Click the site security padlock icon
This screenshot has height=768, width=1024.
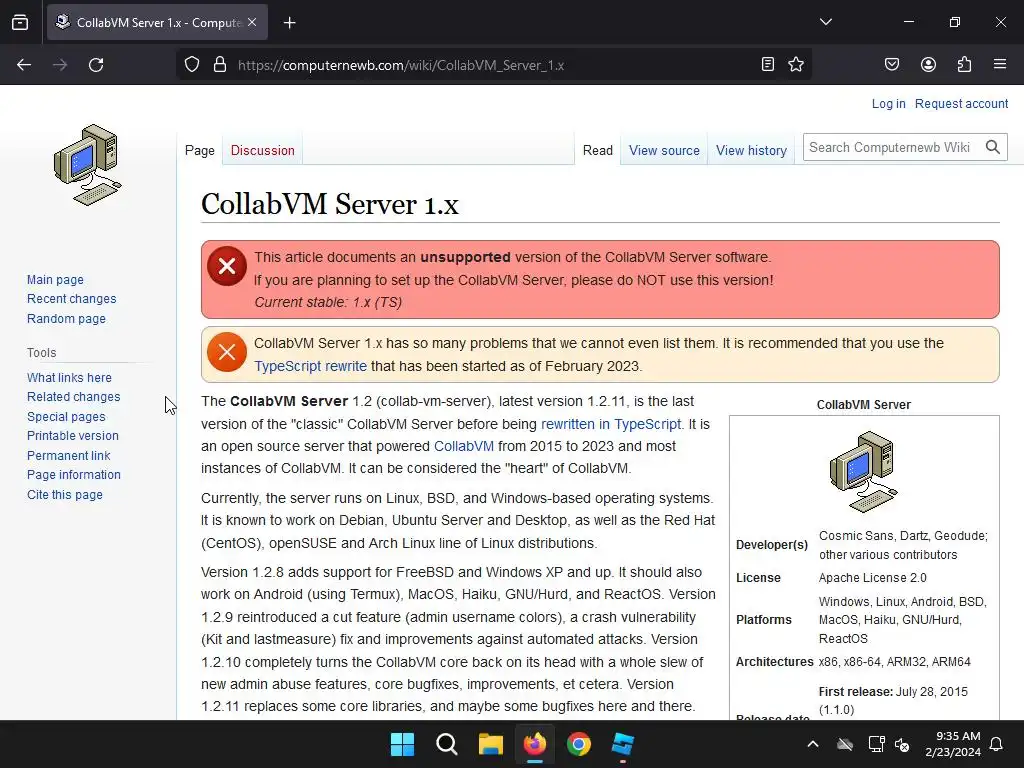tap(220, 65)
